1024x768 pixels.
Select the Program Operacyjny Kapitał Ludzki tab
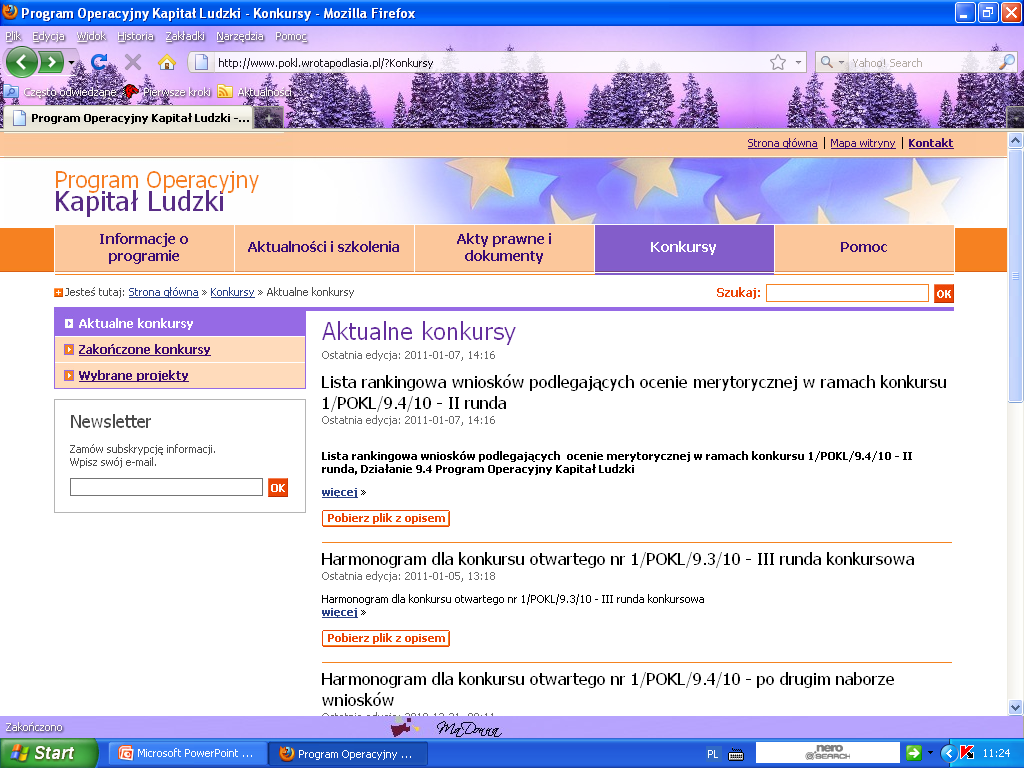click(131, 118)
